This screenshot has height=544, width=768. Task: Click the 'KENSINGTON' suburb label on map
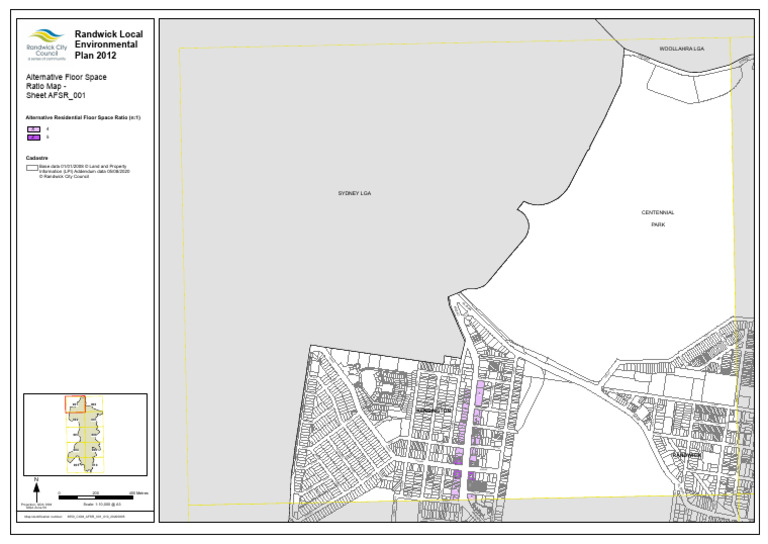433,410
